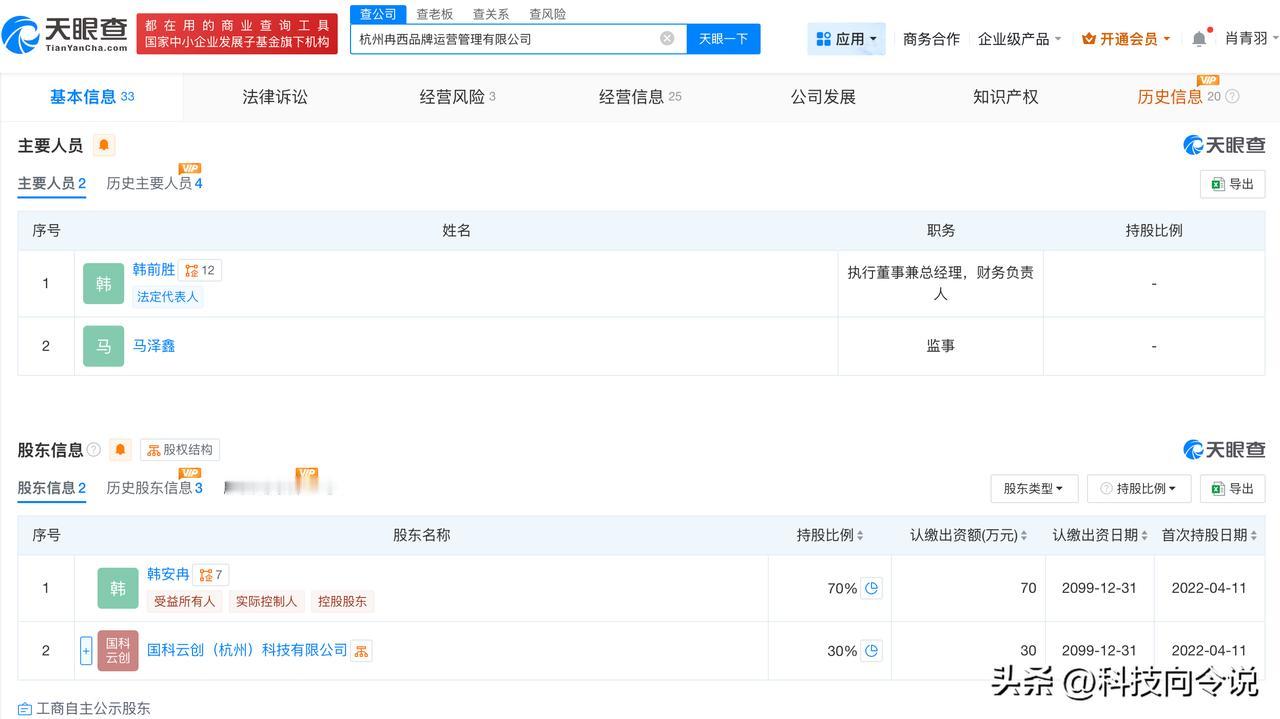The width and height of the screenshot is (1280, 719).
Task: Click the 控股股东 tag
Action: tap(342, 602)
